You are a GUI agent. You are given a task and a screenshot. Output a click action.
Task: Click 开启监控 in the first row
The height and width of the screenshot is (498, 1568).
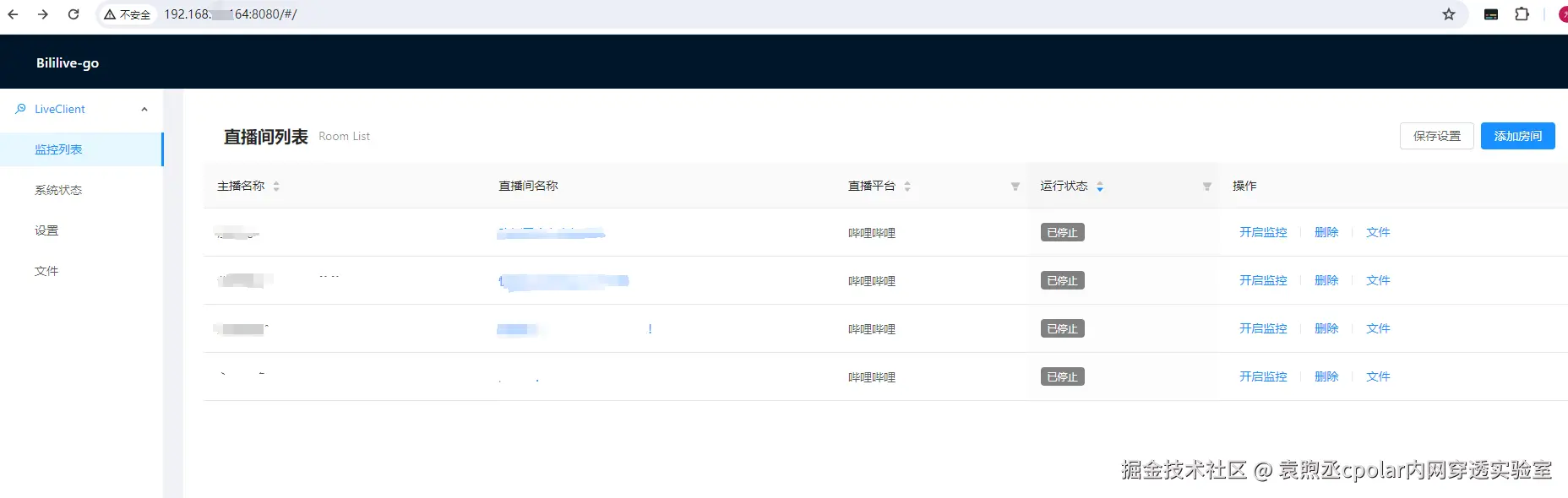point(1263,232)
